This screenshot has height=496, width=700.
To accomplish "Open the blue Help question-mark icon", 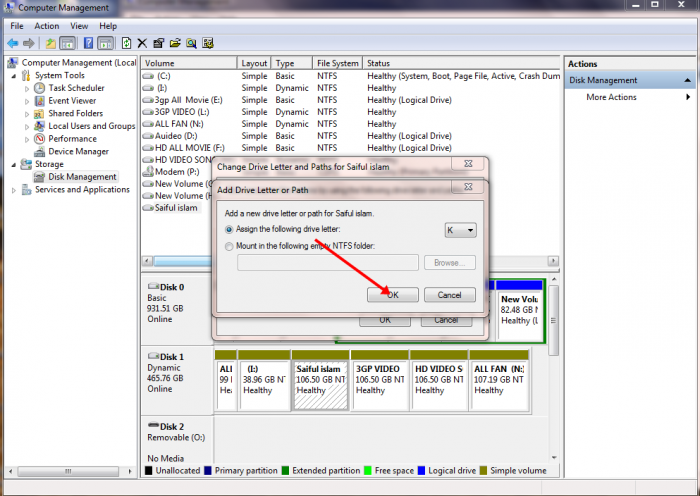I will point(88,43).
